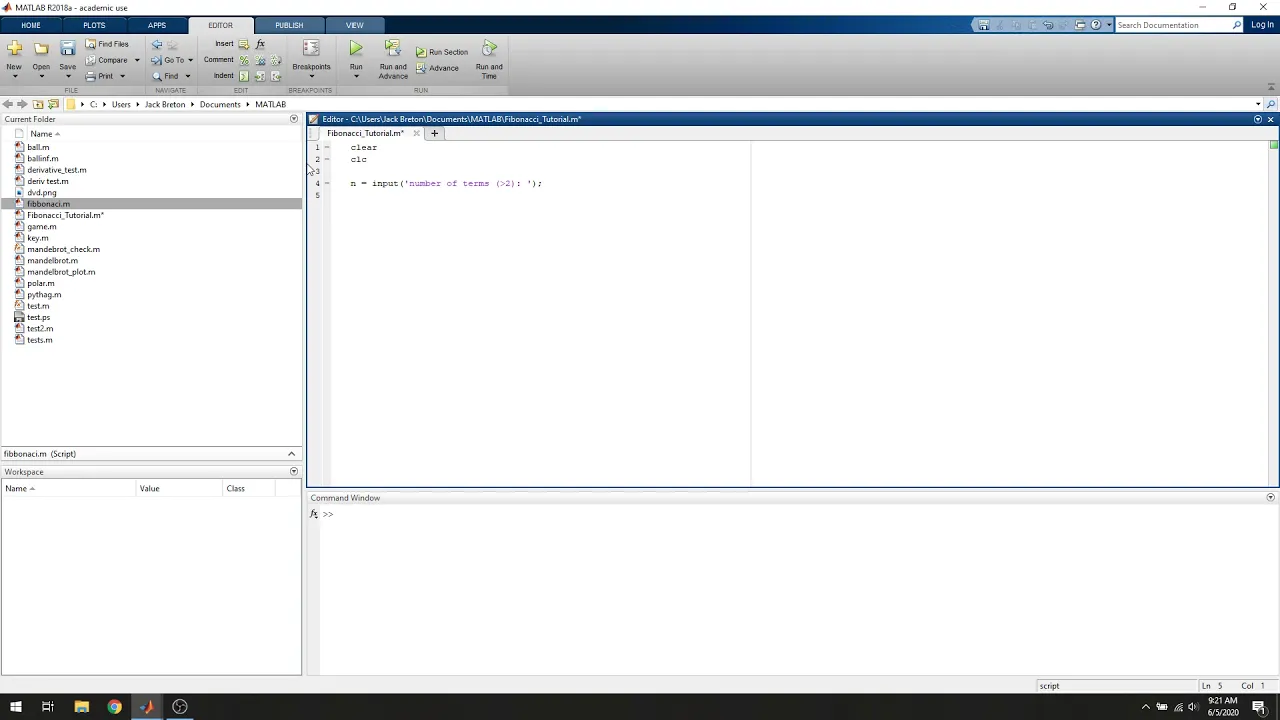The height and width of the screenshot is (720, 1280).
Task: Switch to the PLOTS tab
Action: [94, 25]
